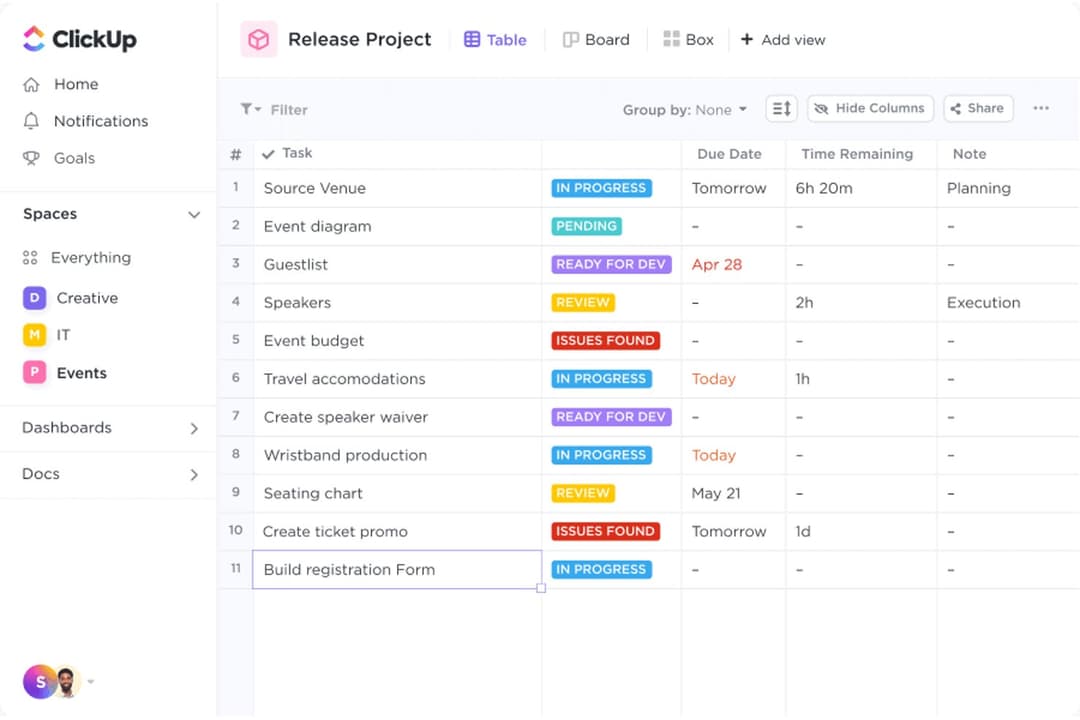Viewport: 1080px width, 720px height.
Task: Switch to the Board view tab
Action: (596, 40)
